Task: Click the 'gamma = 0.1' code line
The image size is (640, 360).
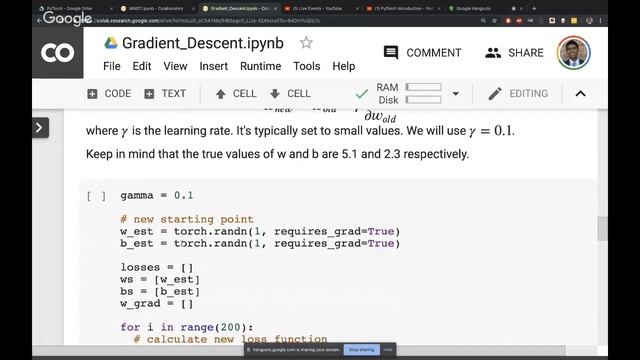Action: [157, 196]
